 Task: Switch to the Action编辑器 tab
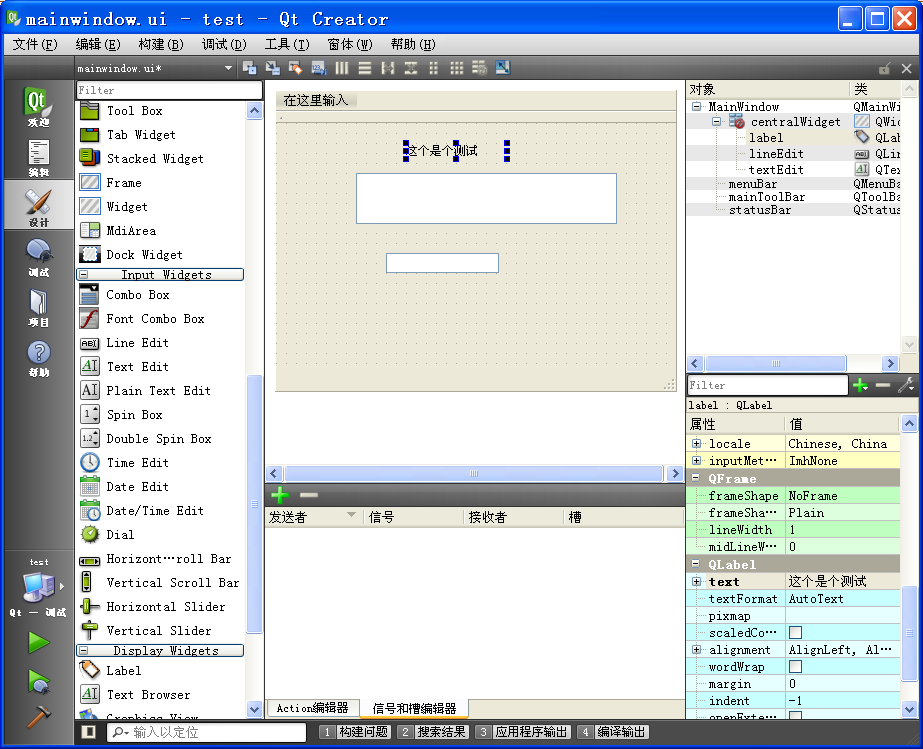click(313, 708)
